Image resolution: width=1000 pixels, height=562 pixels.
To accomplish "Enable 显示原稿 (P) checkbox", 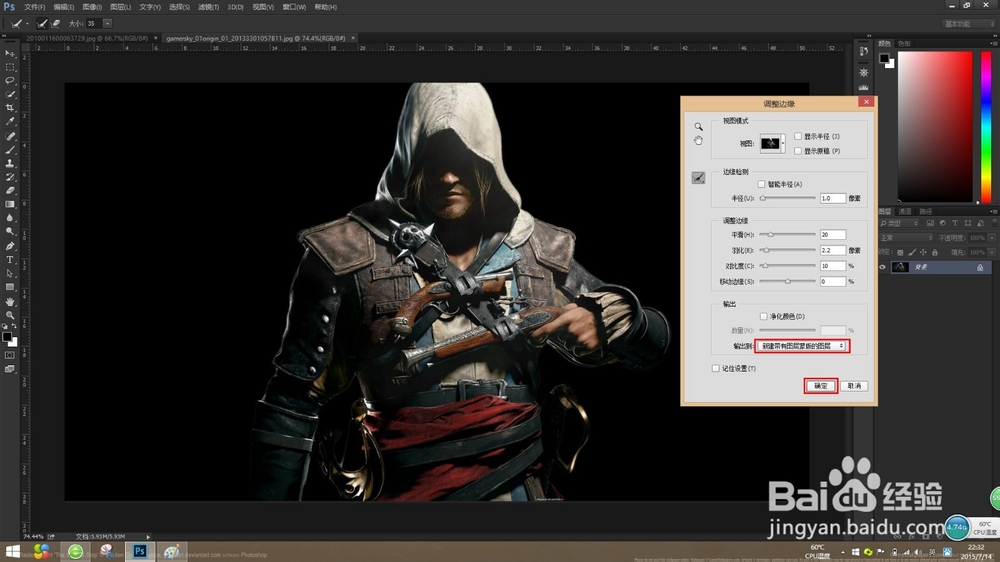I will 798,151.
